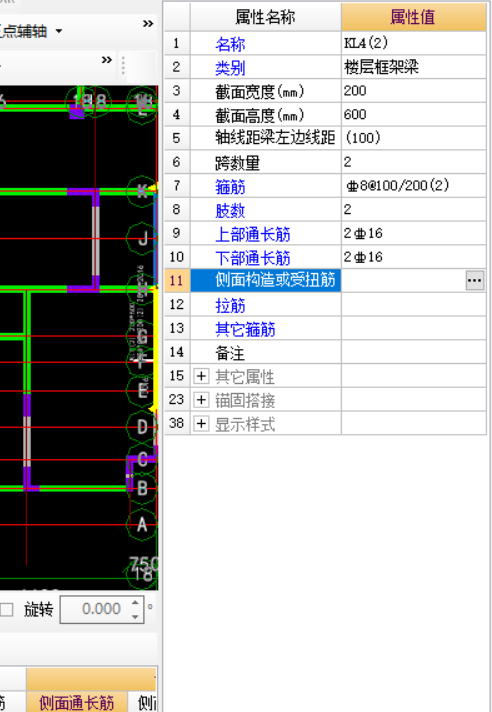Show more tools via top toolbar chevron

(x=148, y=24)
